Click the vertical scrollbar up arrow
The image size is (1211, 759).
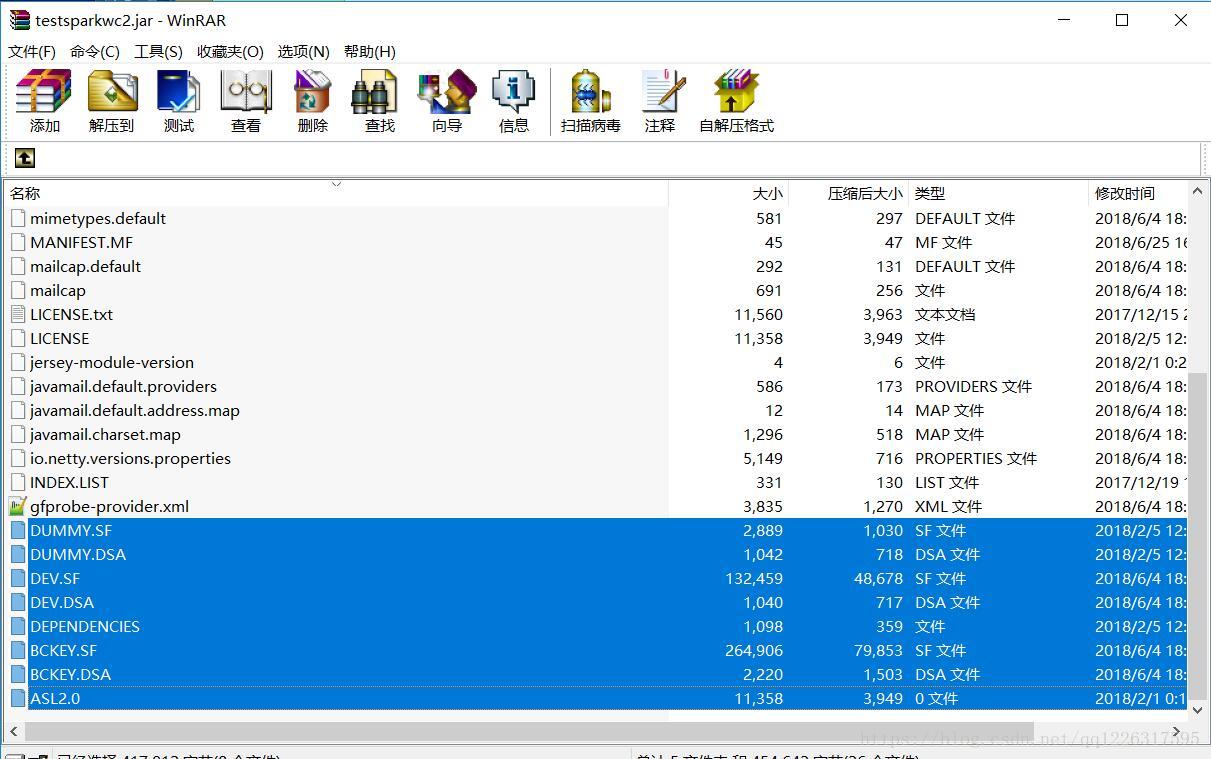(1198, 191)
